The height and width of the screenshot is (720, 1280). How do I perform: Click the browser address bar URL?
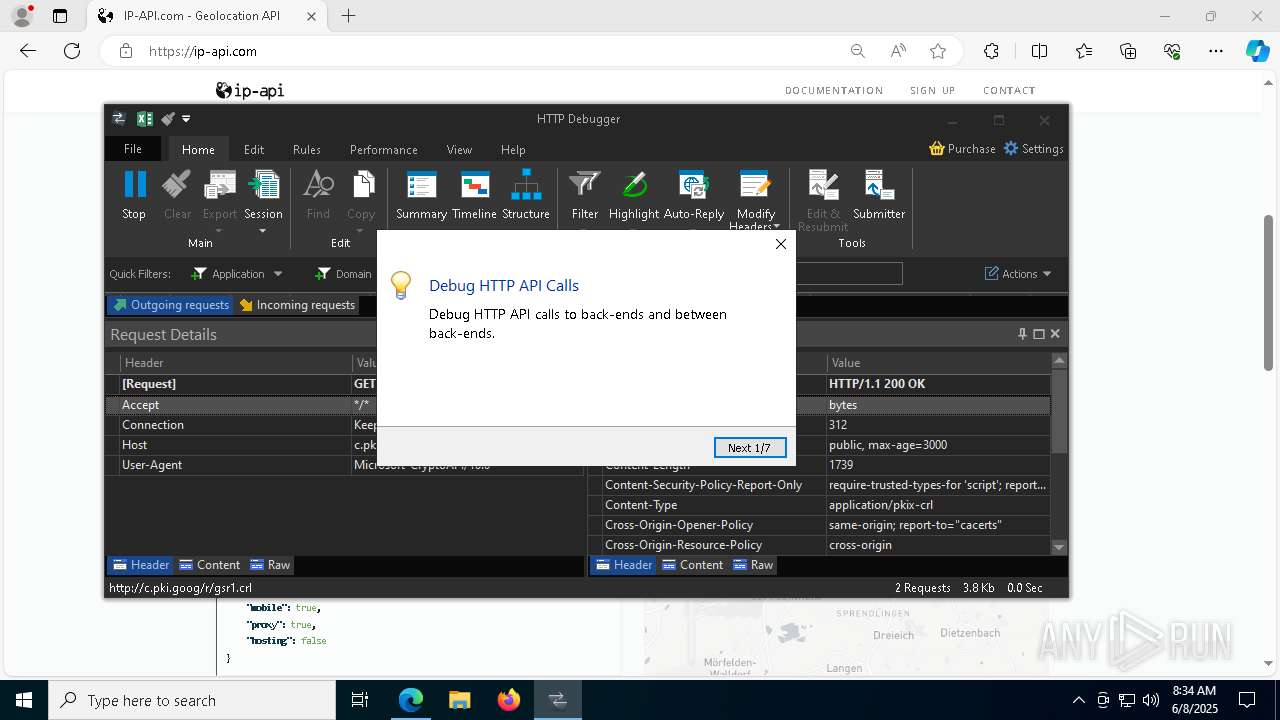(x=203, y=51)
